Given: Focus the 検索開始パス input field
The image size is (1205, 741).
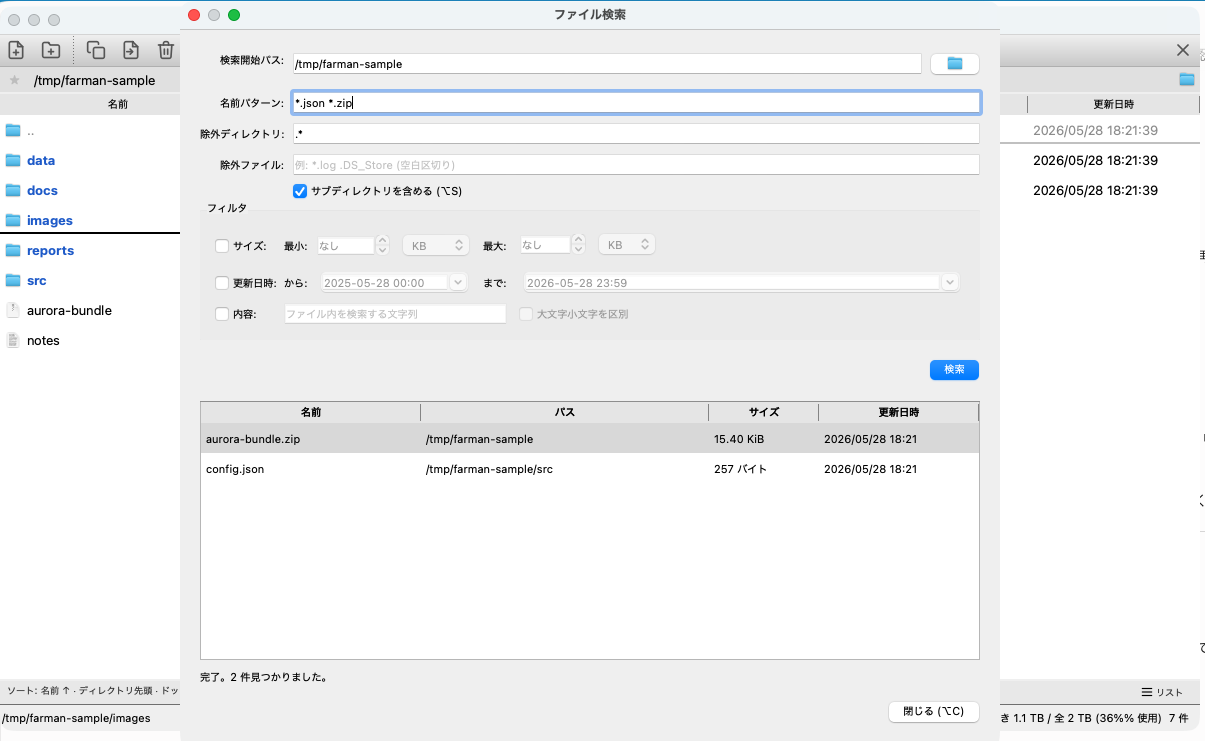Looking at the screenshot, I should tap(607, 63).
